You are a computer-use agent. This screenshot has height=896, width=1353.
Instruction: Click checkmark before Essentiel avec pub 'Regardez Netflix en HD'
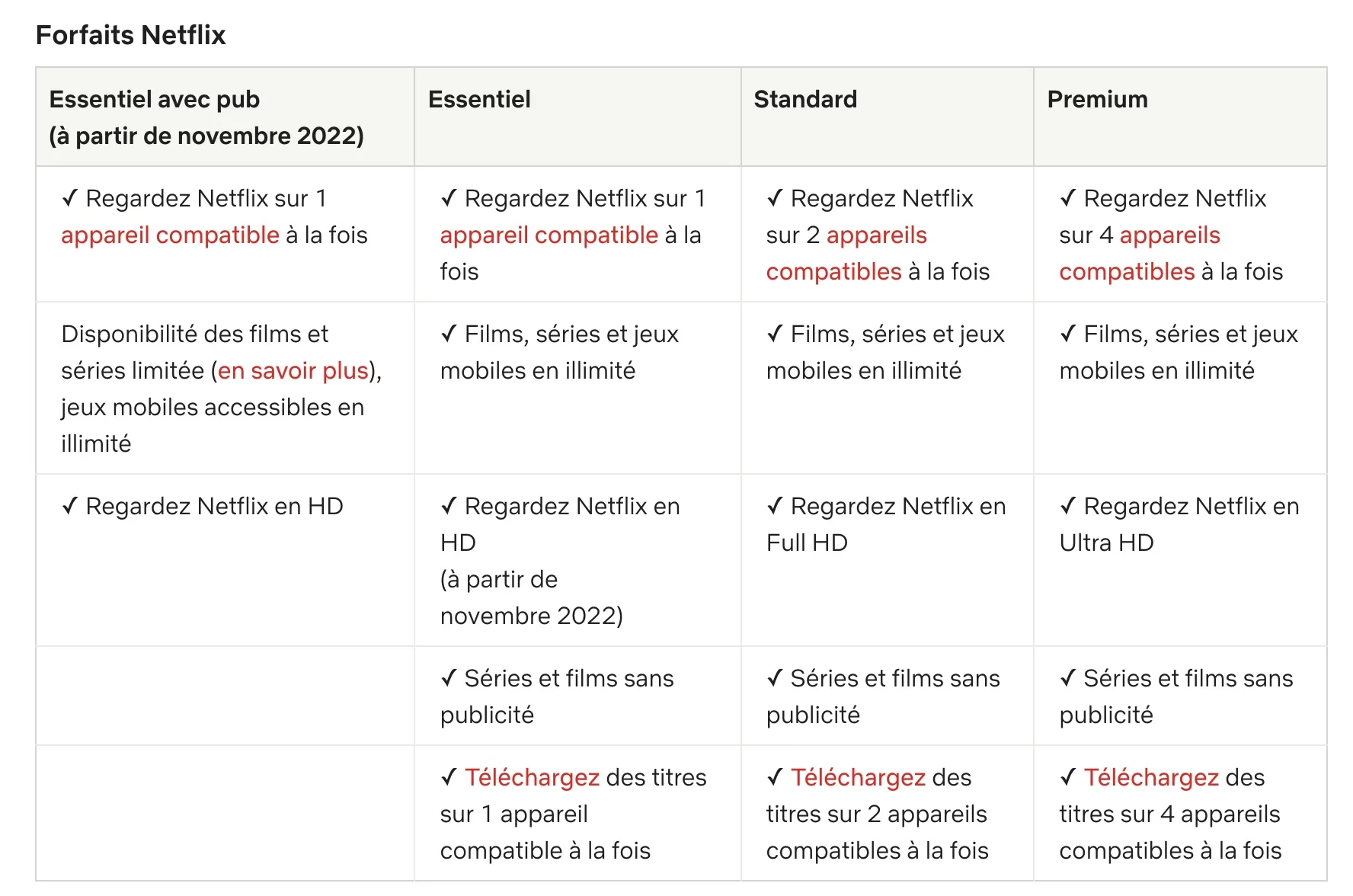[x=70, y=506]
